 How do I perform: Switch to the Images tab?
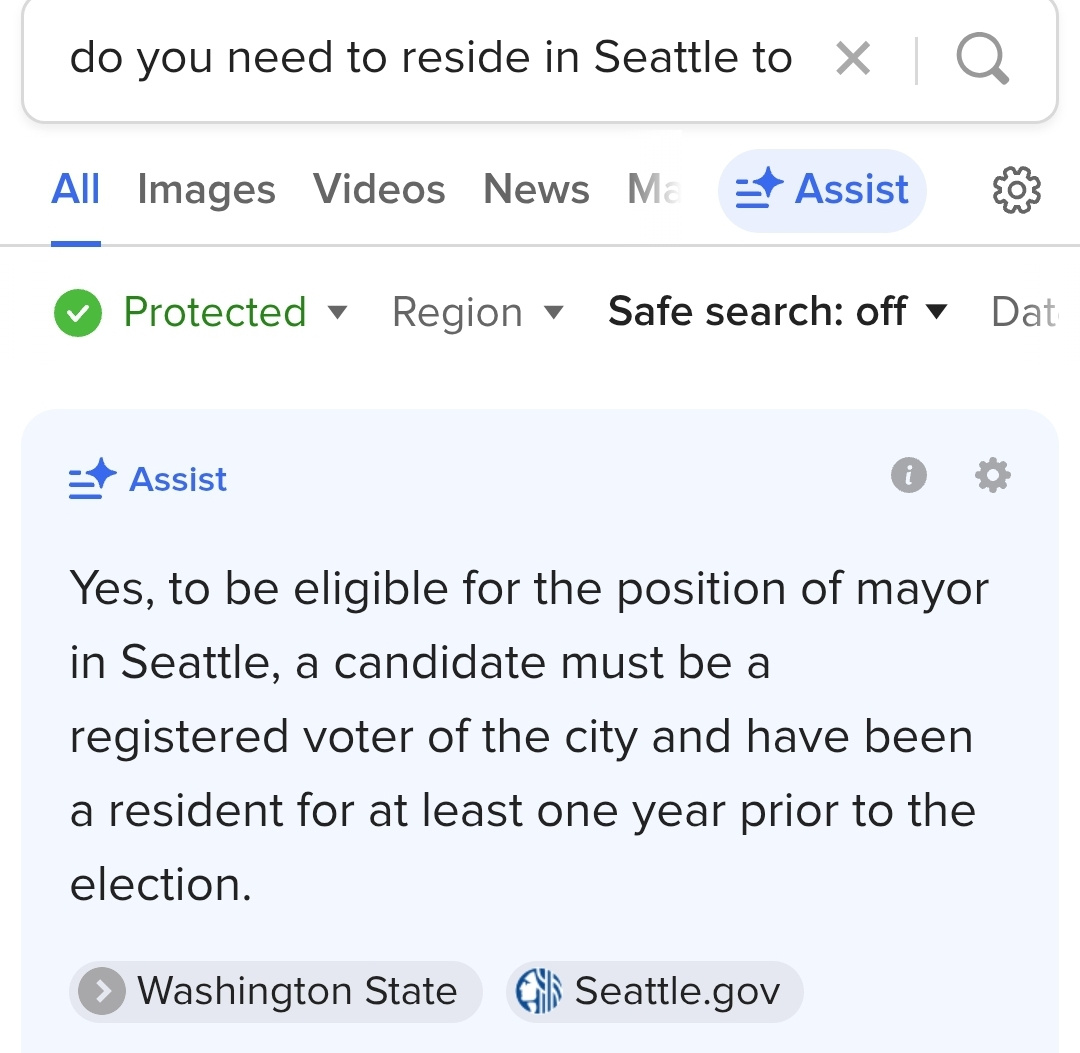[x=206, y=189]
